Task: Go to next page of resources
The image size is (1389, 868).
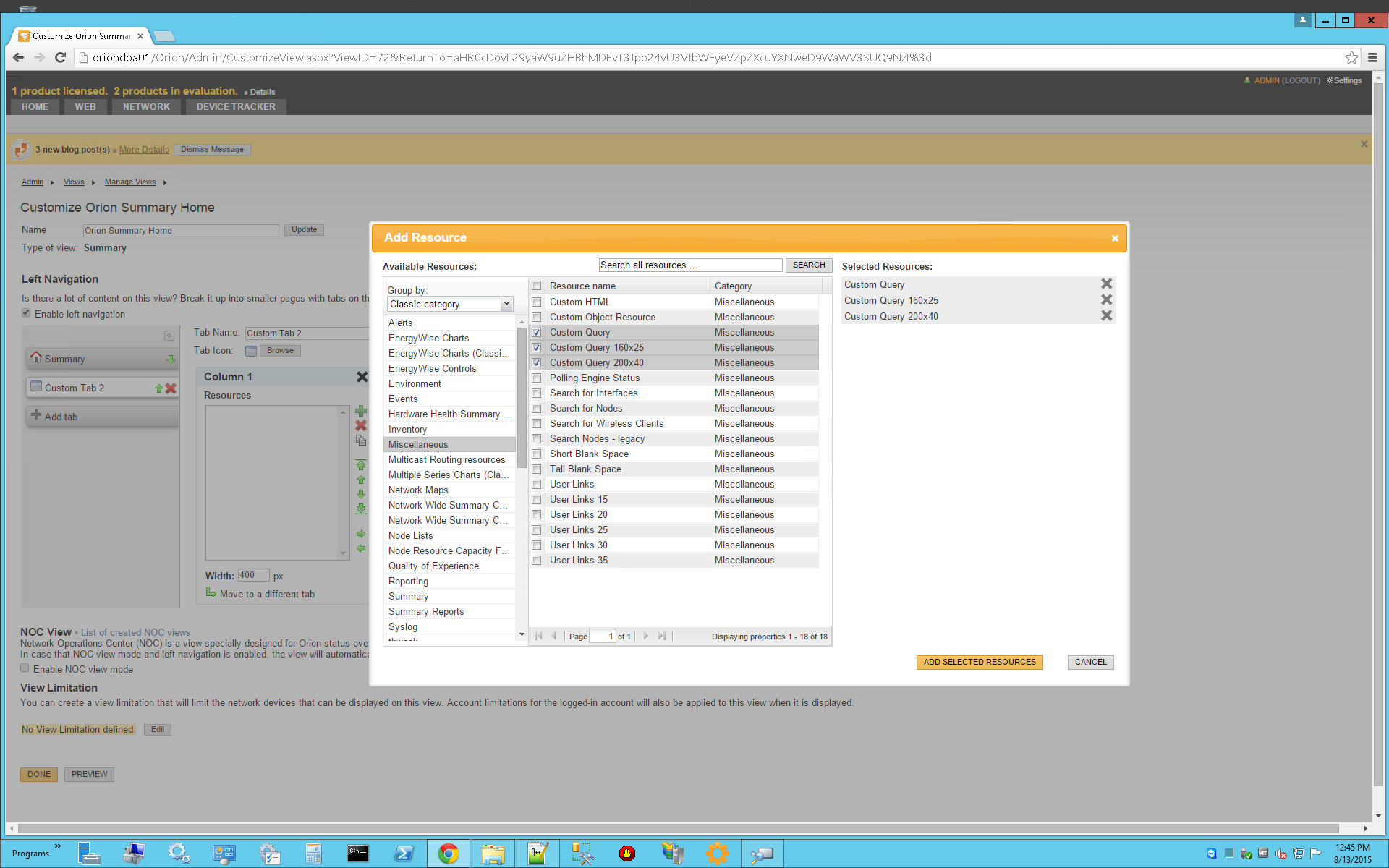Action: 646,637
